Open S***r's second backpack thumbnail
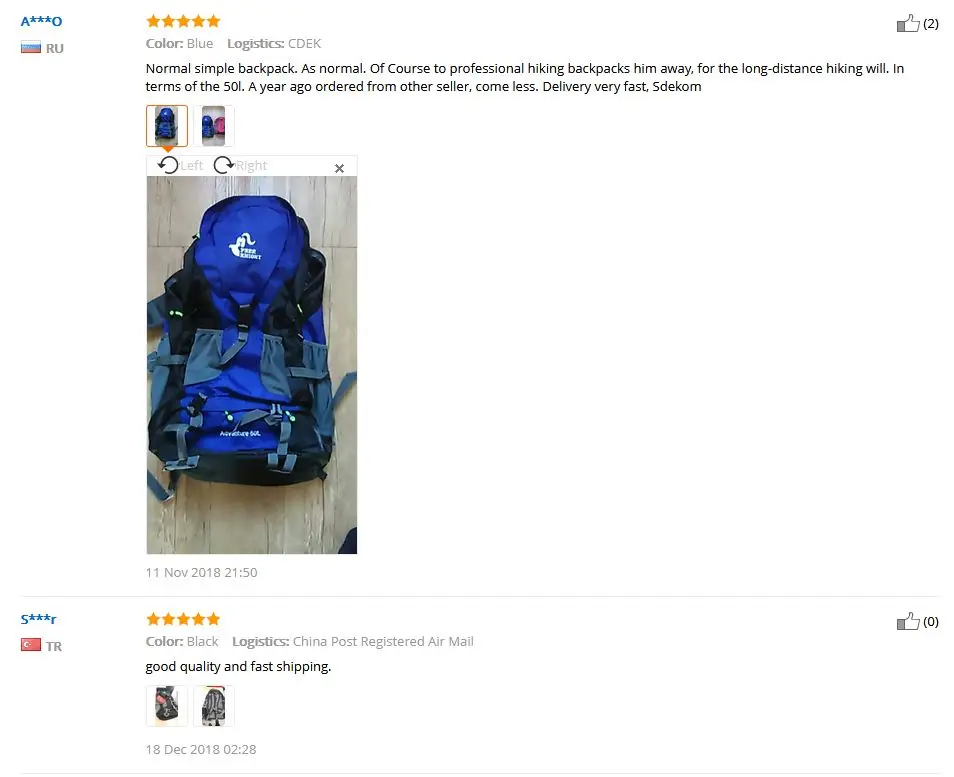The width and height of the screenshot is (954, 777). click(x=214, y=706)
